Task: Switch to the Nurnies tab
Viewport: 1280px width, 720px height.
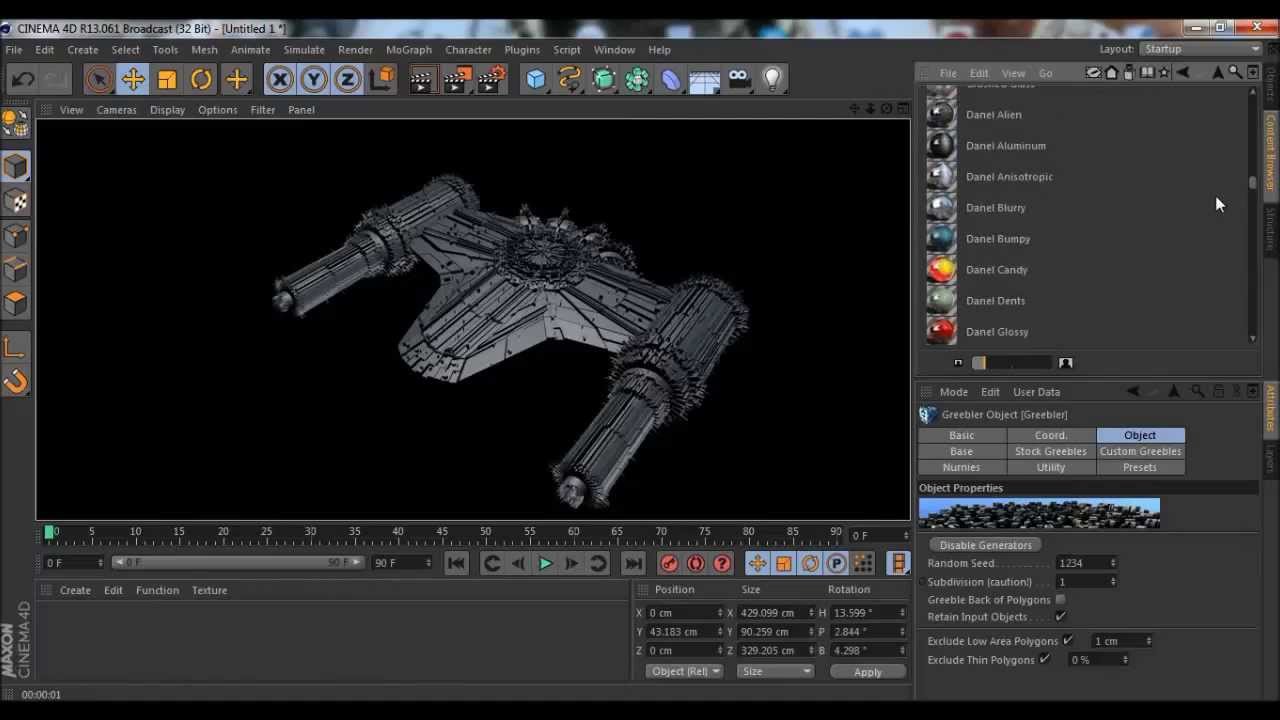Action: coord(961,468)
